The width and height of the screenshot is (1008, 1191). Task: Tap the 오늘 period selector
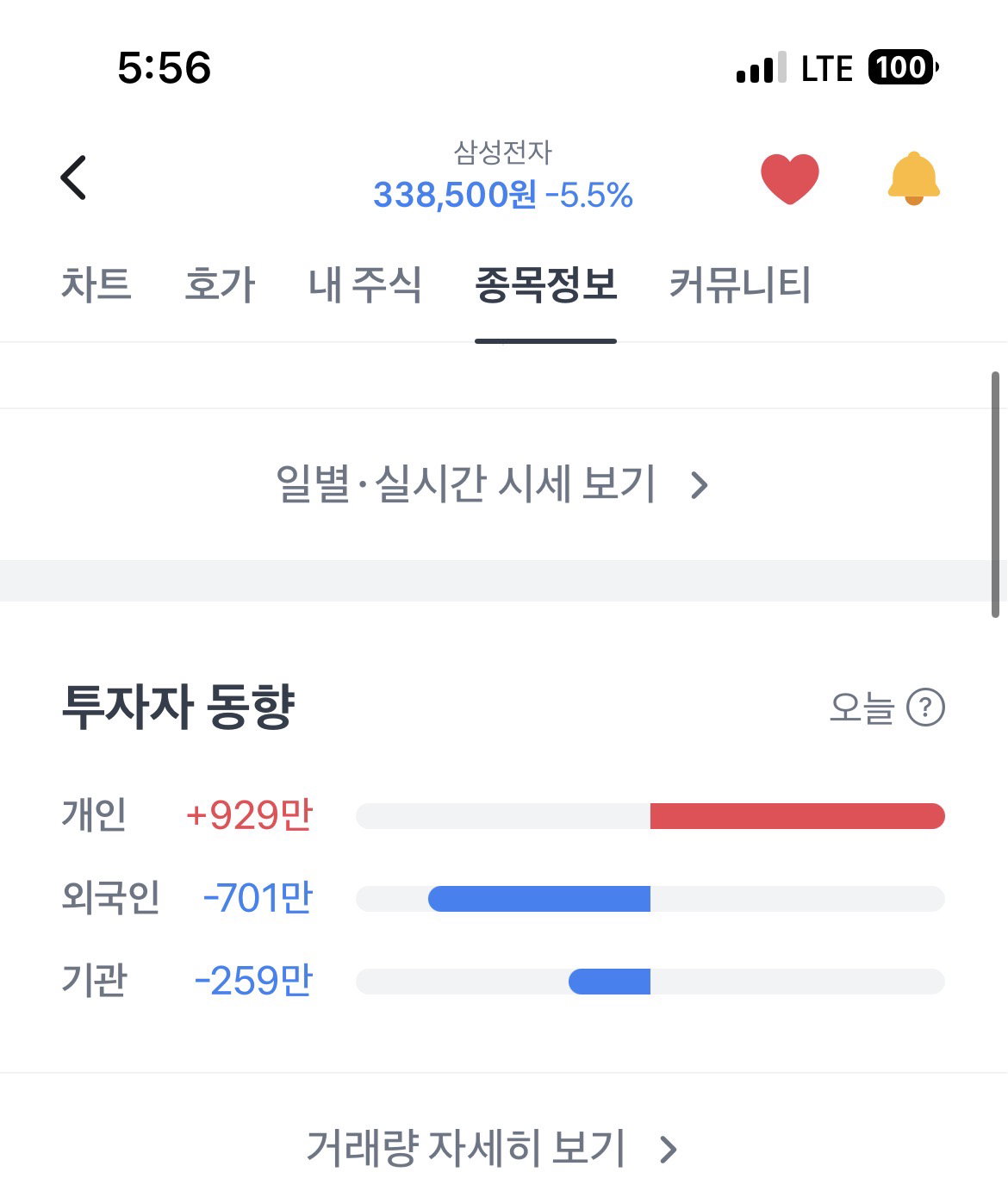pos(862,708)
